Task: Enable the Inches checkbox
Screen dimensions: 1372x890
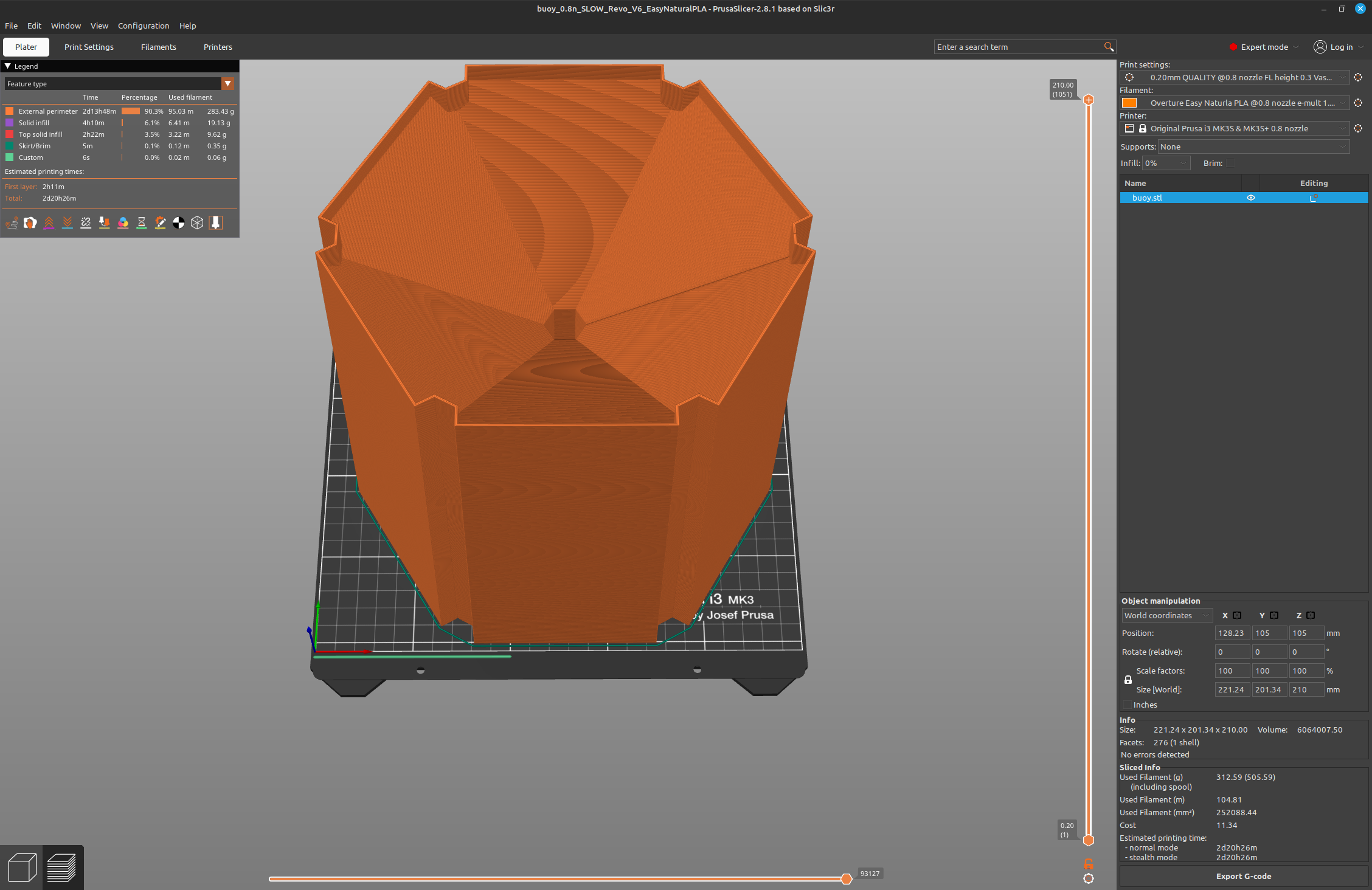Action: pyautogui.click(x=1127, y=705)
